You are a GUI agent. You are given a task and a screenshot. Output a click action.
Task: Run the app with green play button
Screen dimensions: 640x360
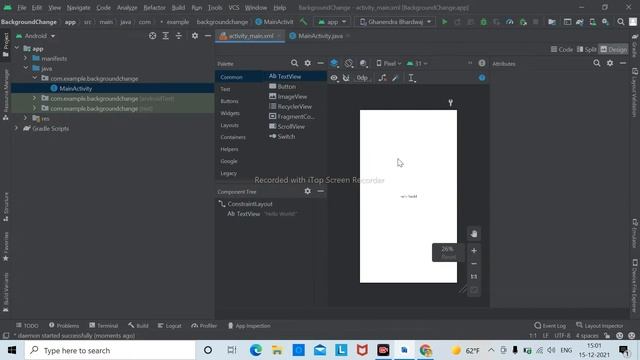(x=444, y=22)
